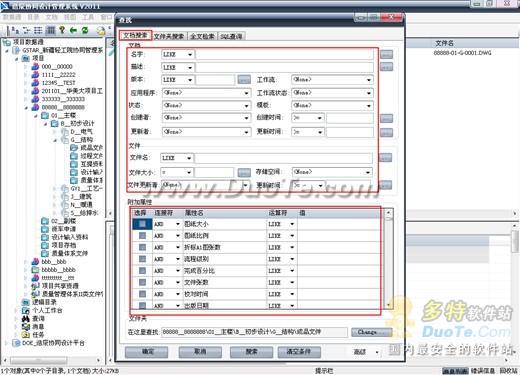Click the 清空条件 button
Screen dimensions: 520x375
click(x=299, y=352)
